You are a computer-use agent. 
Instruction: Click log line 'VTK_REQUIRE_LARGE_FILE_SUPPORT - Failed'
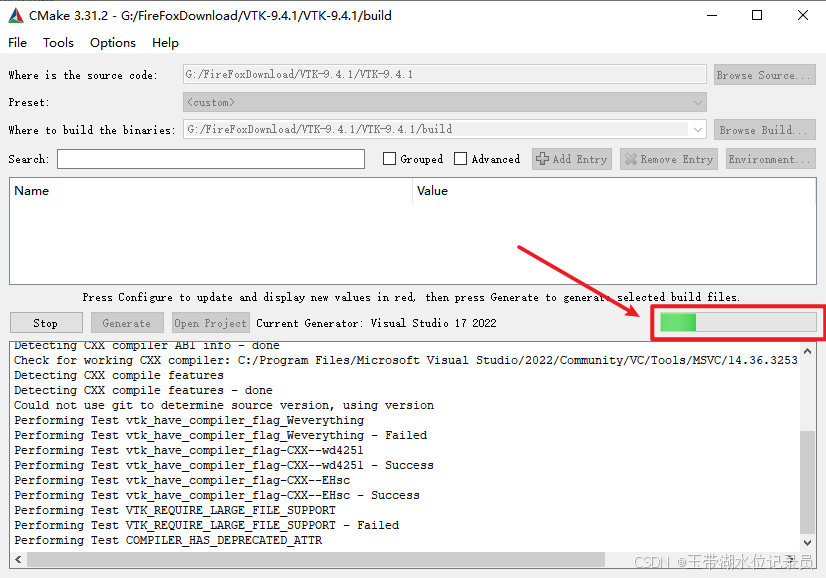206,525
